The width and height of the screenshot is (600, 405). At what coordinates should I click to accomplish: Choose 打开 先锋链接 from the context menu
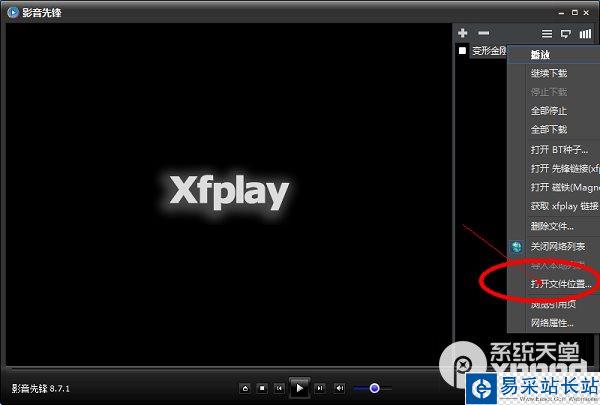tap(553, 168)
